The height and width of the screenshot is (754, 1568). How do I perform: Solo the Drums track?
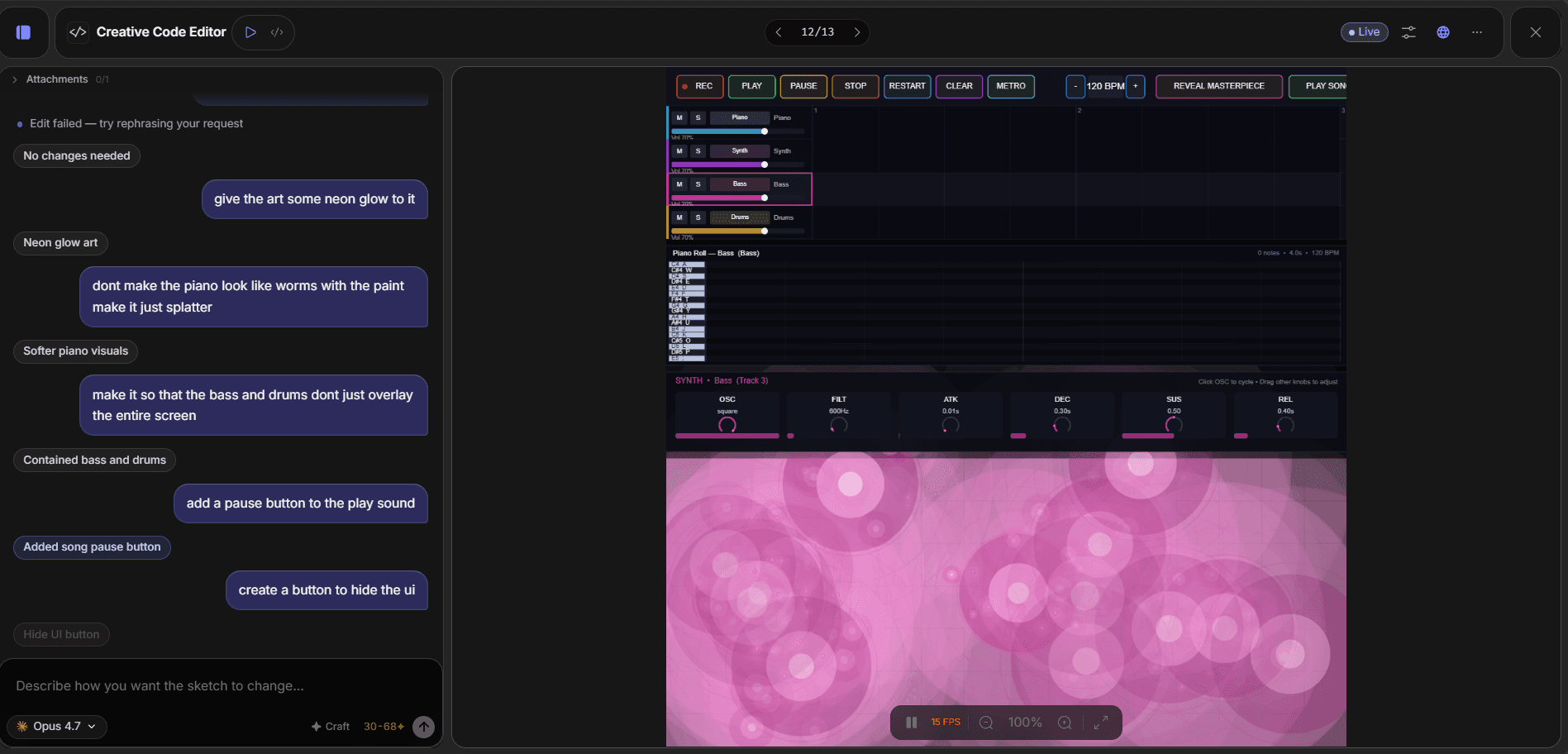point(698,217)
